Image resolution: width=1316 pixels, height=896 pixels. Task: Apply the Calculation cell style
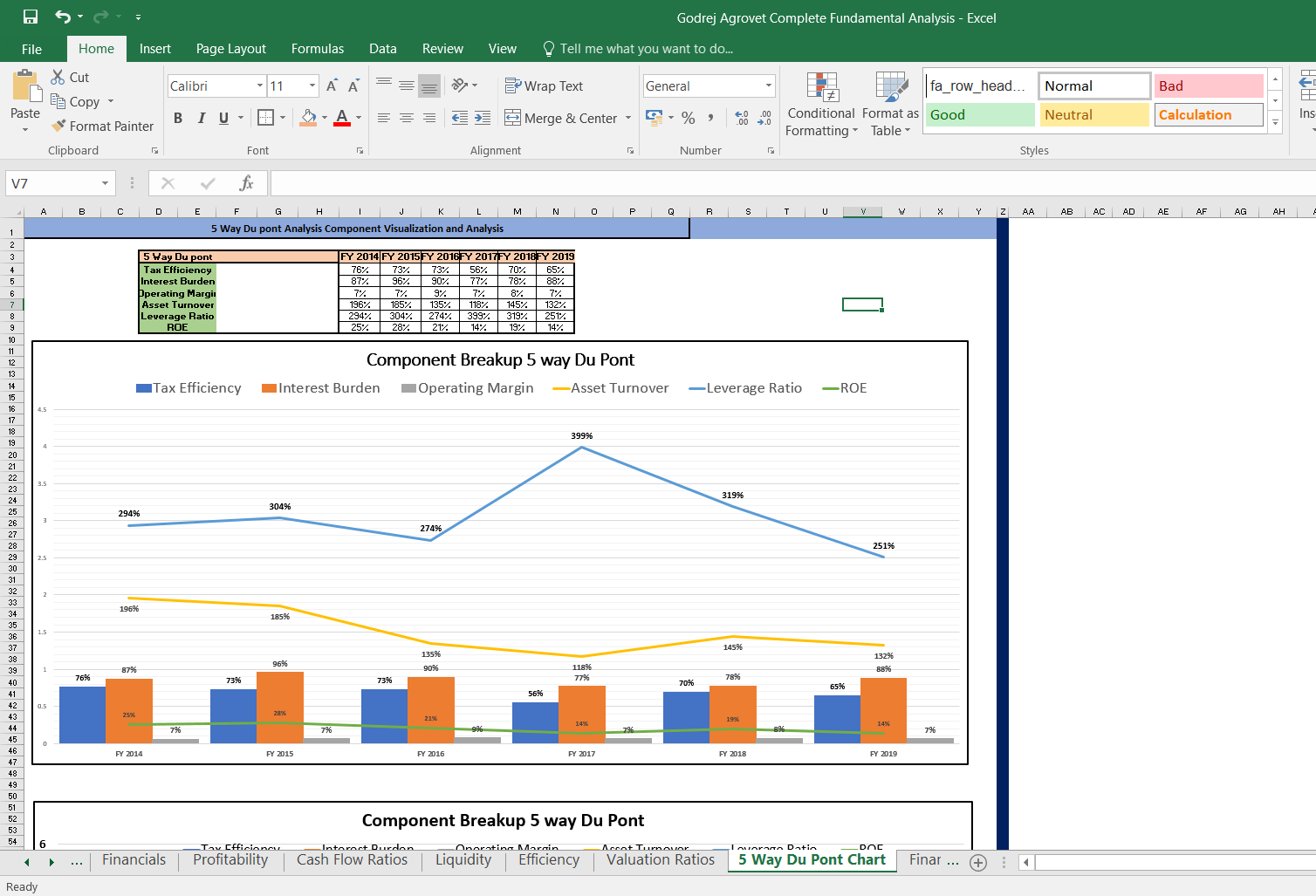click(1209, 114)
